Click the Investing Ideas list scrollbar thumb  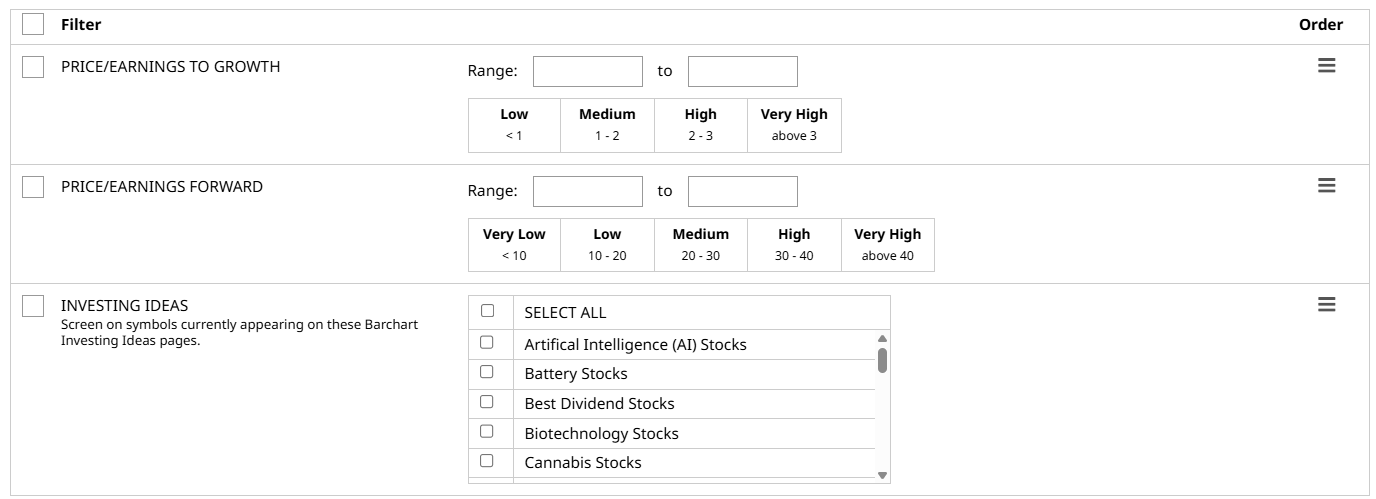882,360
